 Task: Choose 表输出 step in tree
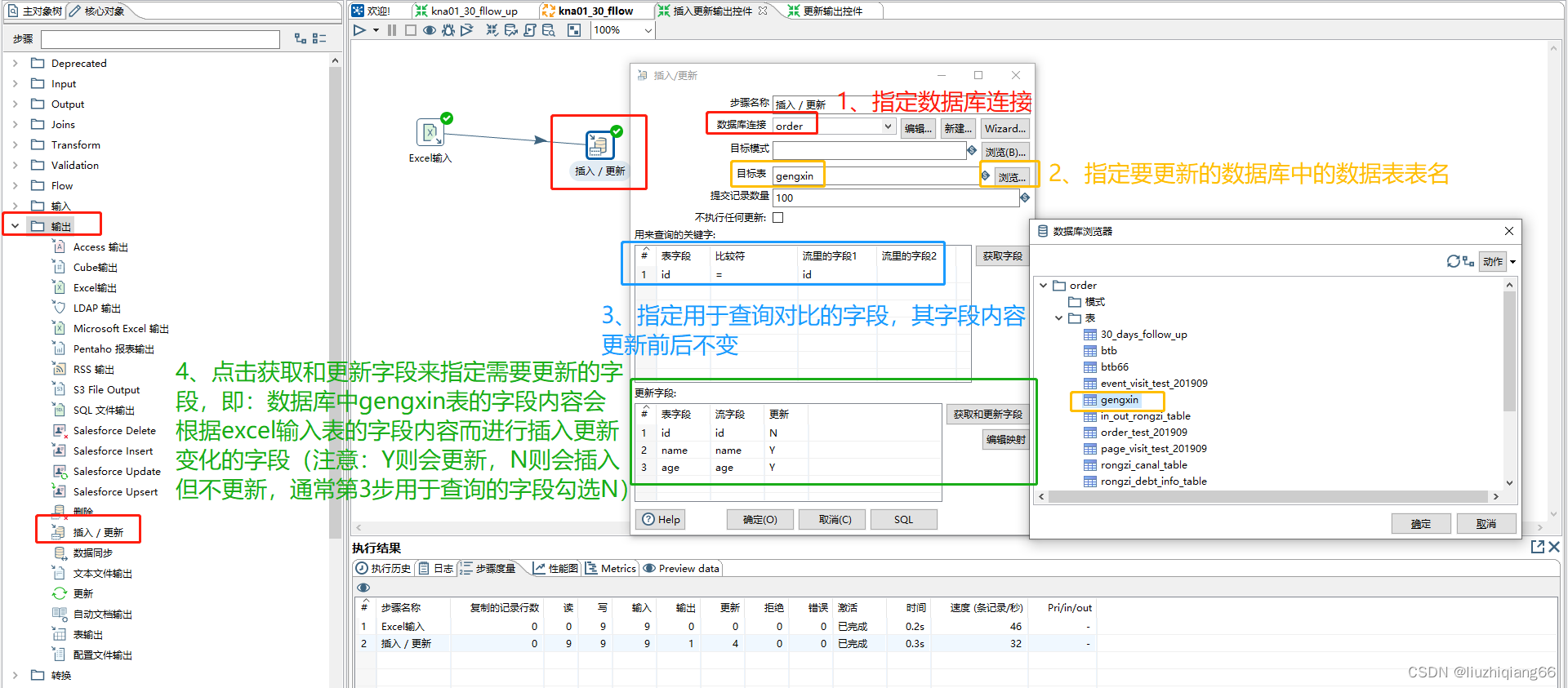(87, 634)
